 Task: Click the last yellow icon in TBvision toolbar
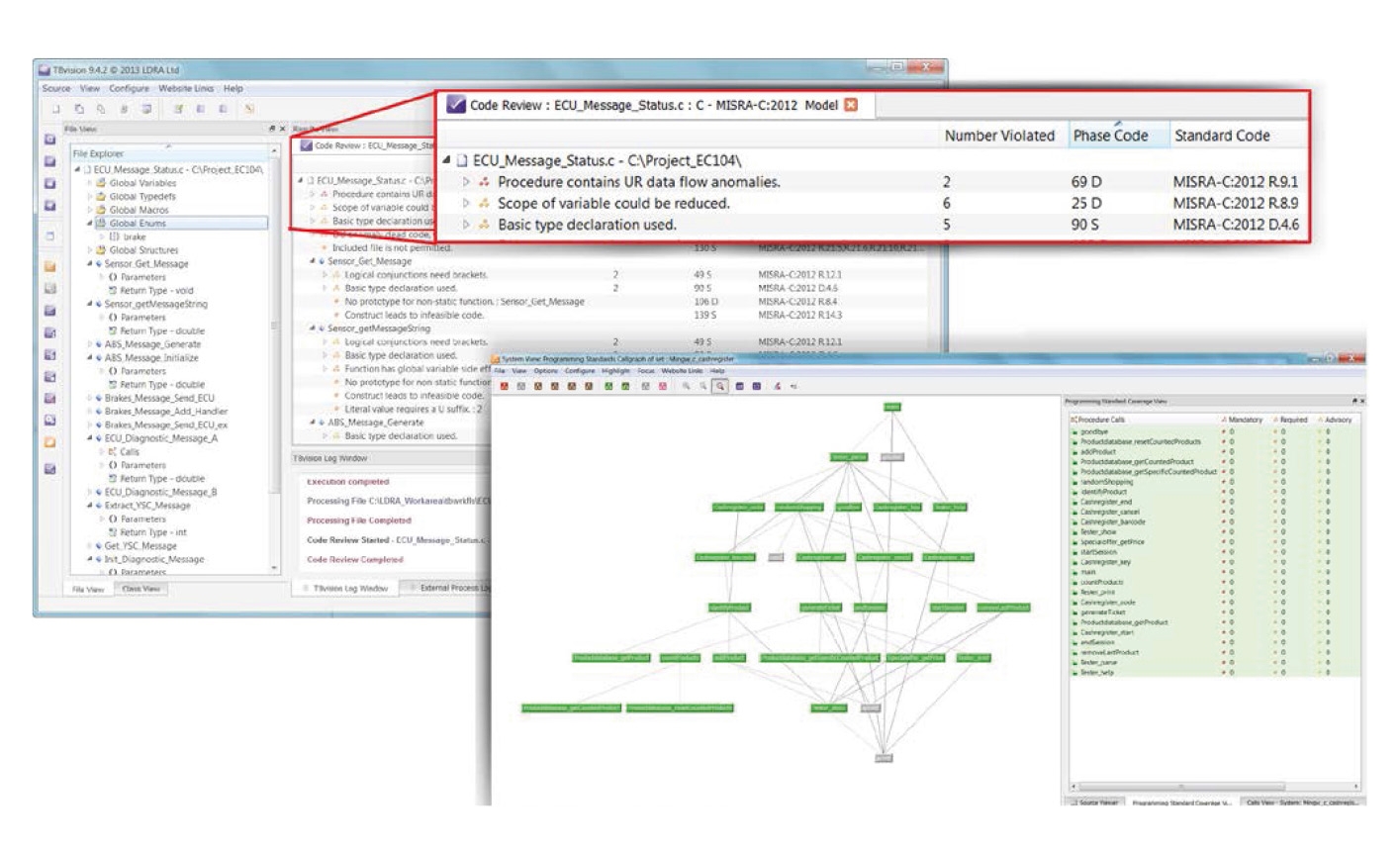(x=249, y=109)
